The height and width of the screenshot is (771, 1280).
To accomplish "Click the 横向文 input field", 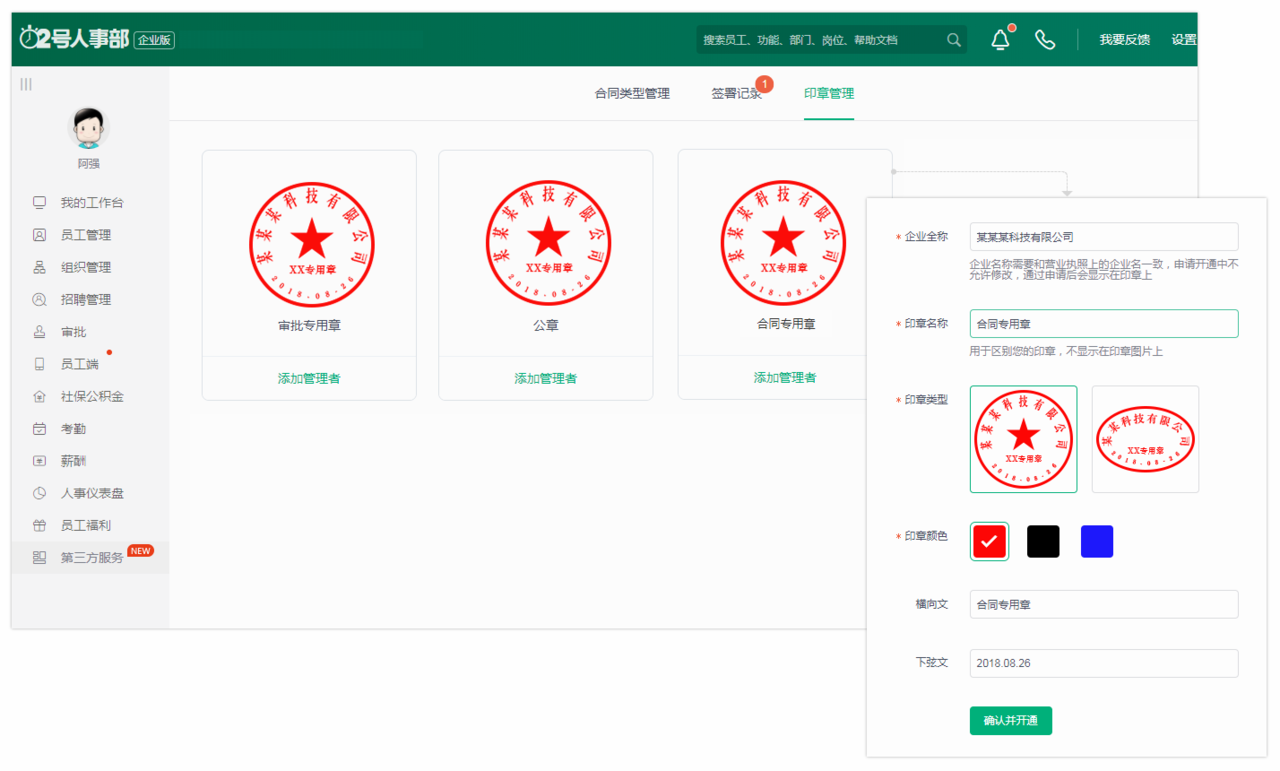I will pyautogui.click(x=1104, y=604).
